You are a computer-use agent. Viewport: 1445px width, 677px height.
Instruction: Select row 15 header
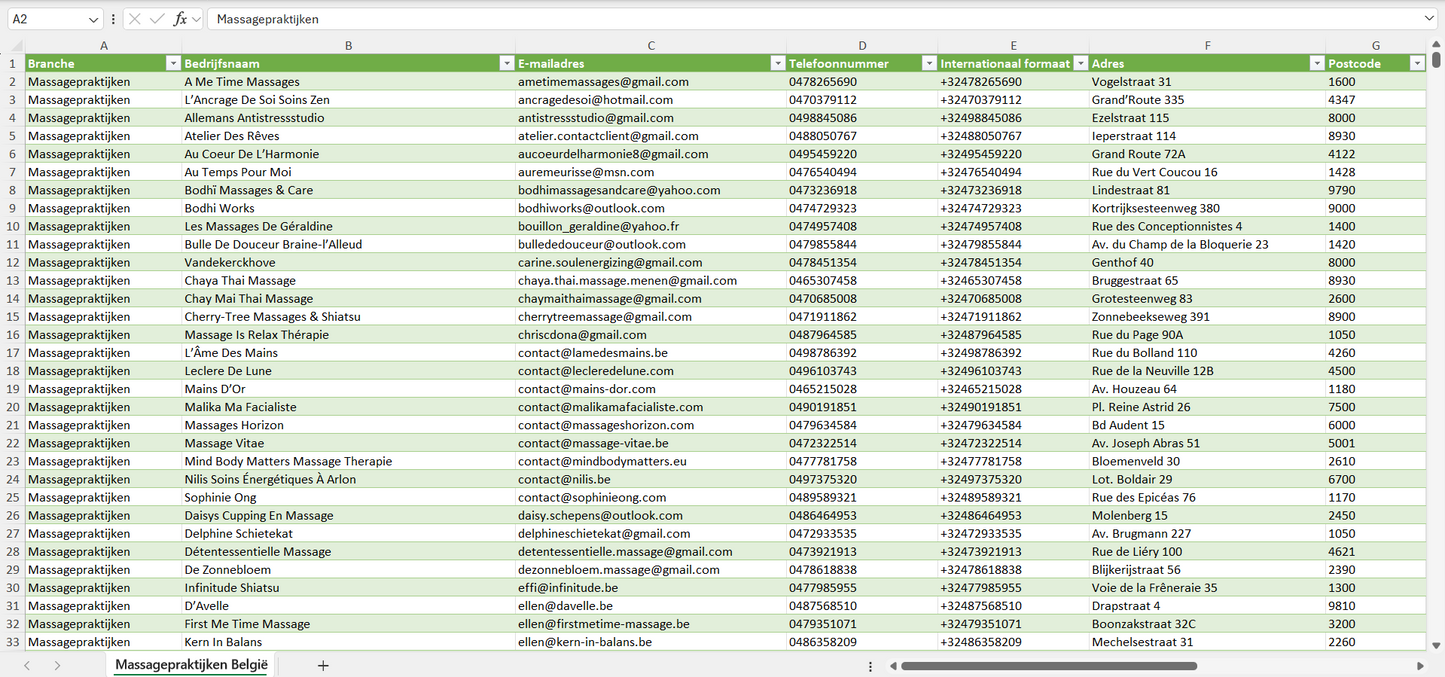(x=13, y=317)
